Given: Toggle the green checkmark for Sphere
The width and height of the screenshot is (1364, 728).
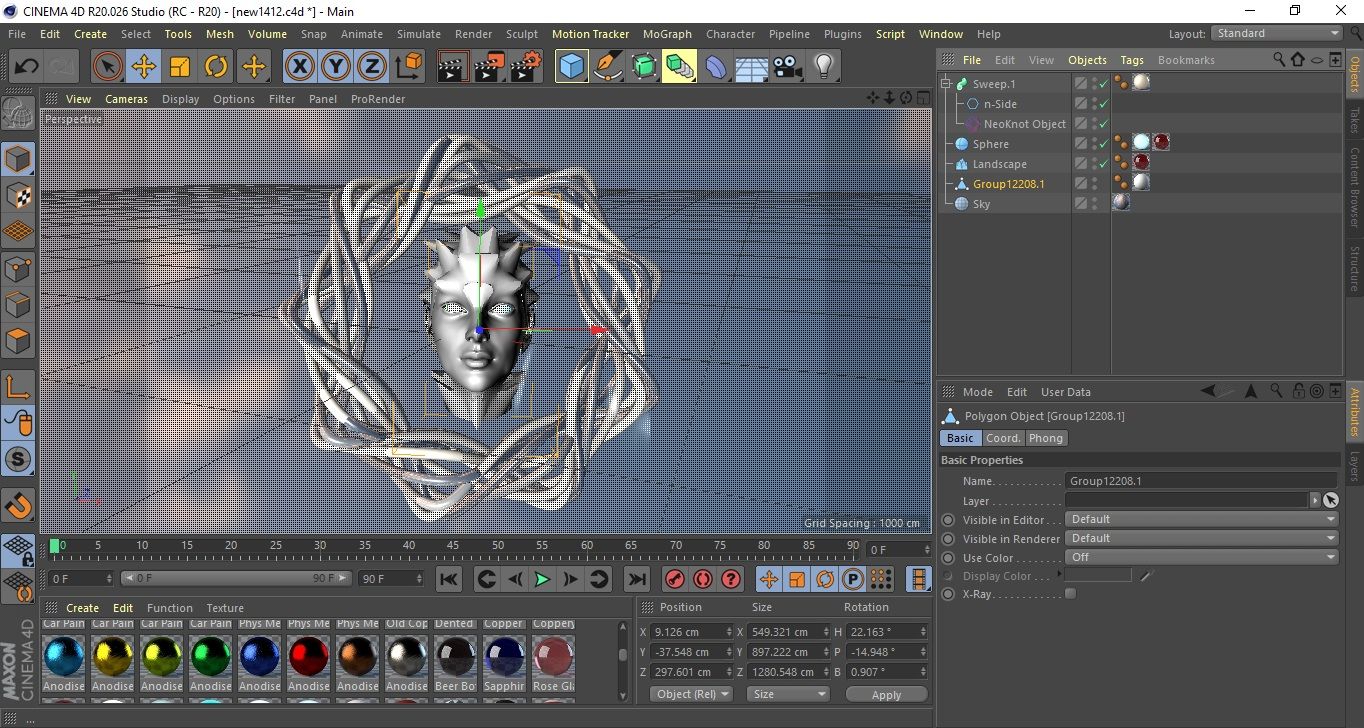Looking at the screenshot, I should pos(1104,144).
